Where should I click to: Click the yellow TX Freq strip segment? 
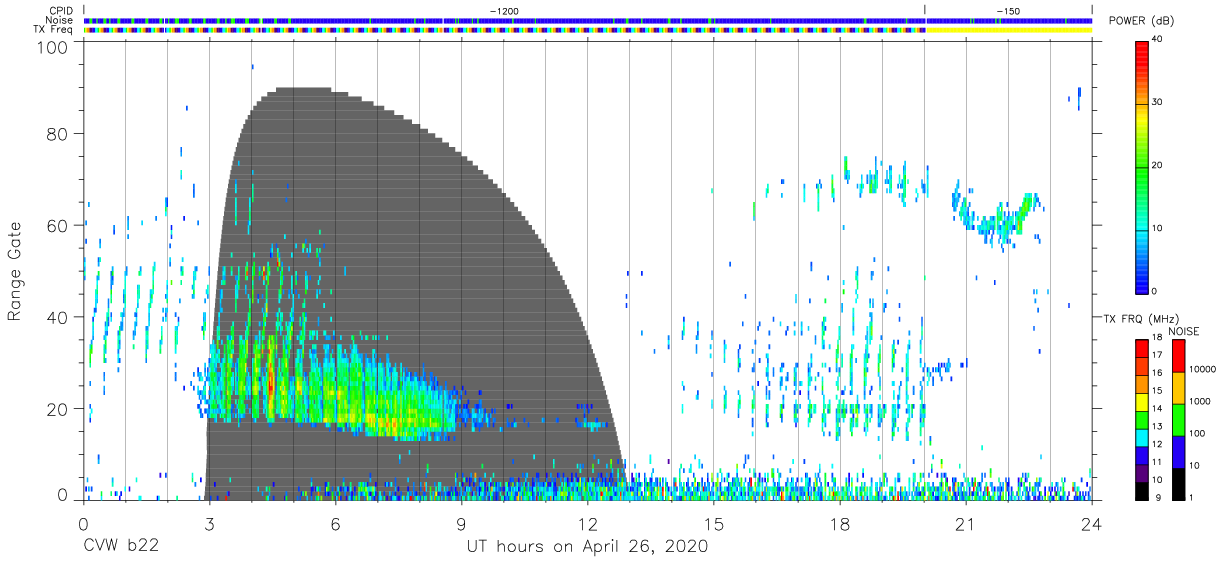click(x=1008, y=29)
